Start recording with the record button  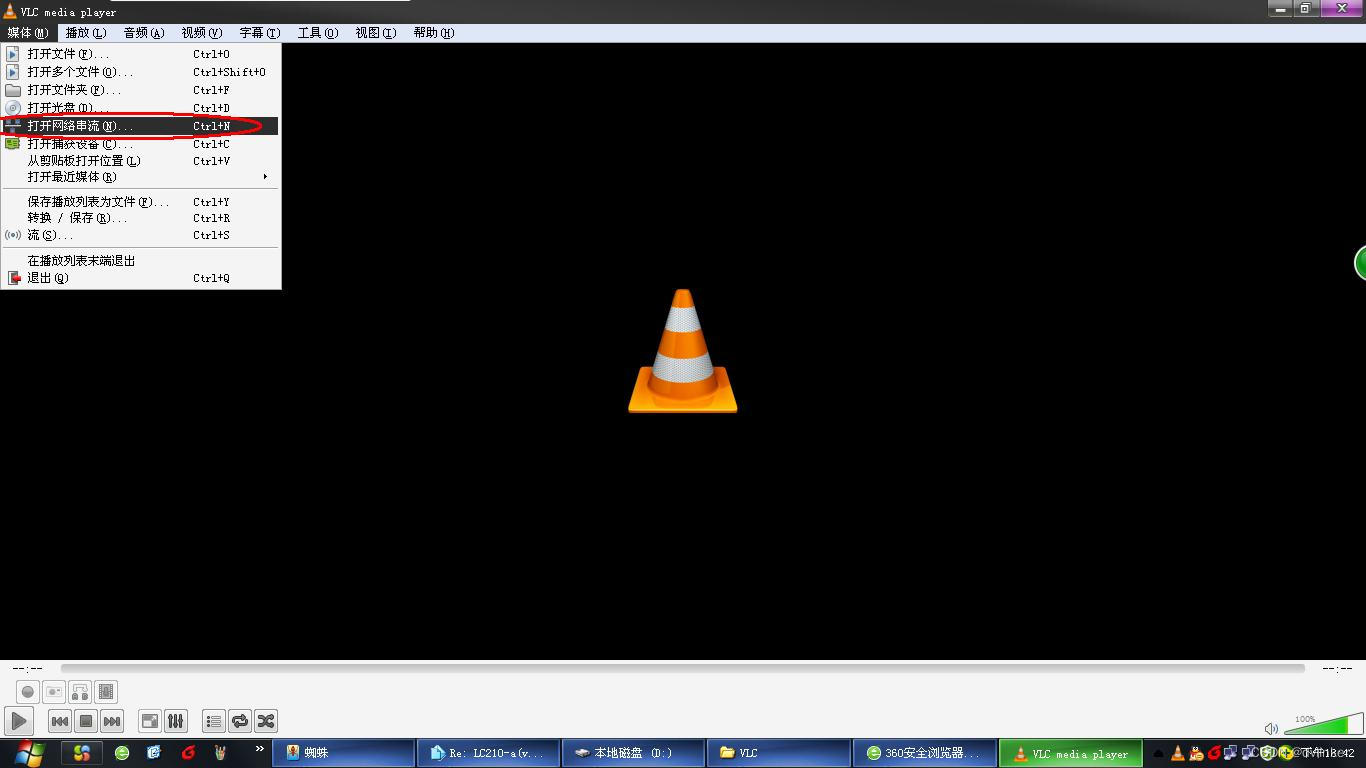[28, 691]
